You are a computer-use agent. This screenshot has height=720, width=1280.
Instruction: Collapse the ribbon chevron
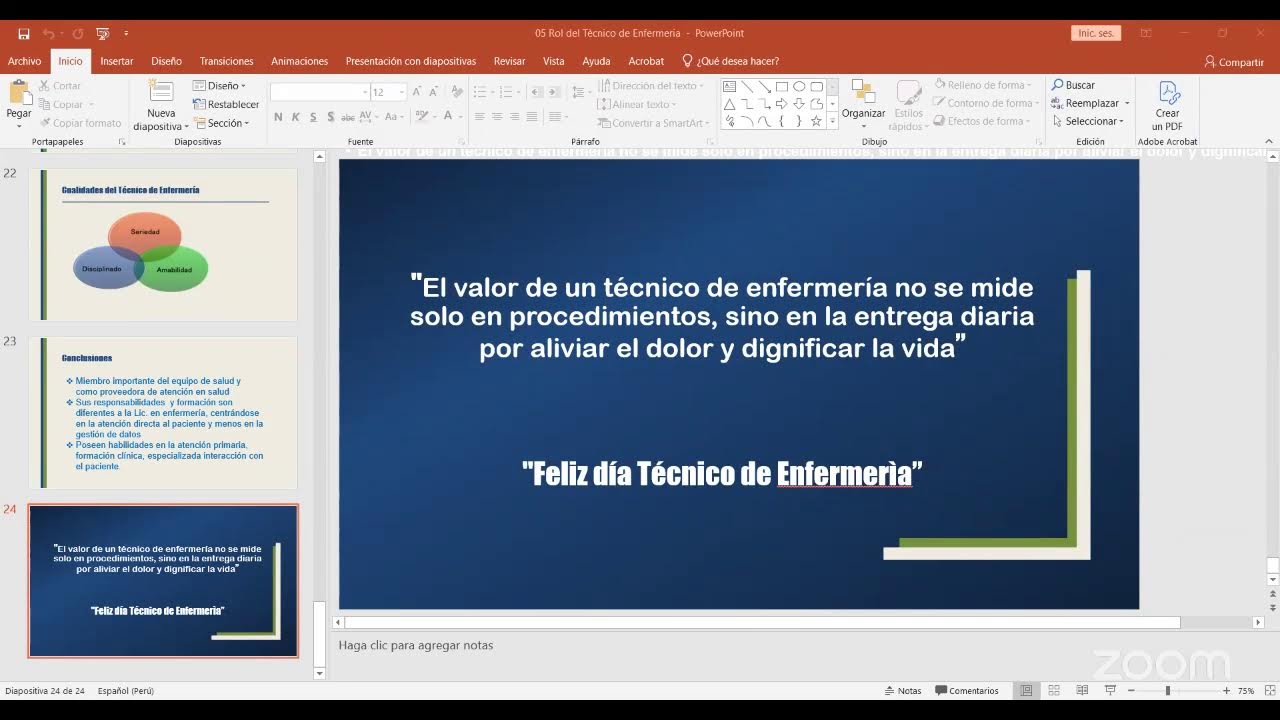tap(1271, 142)
